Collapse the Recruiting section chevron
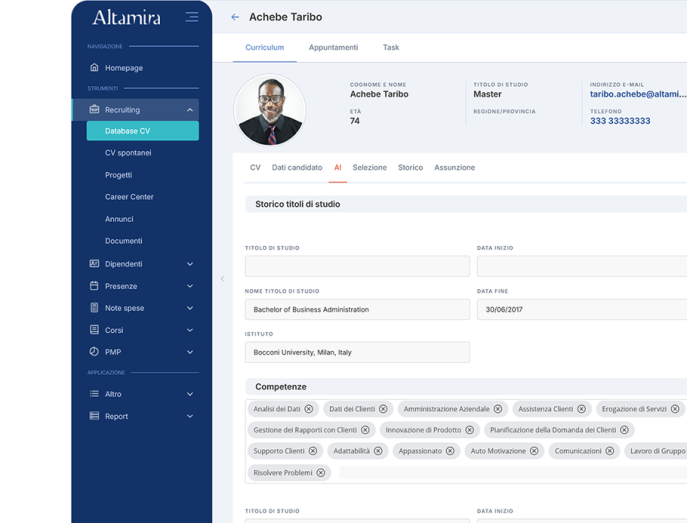687x523 pixels. [x=190, y=110]
